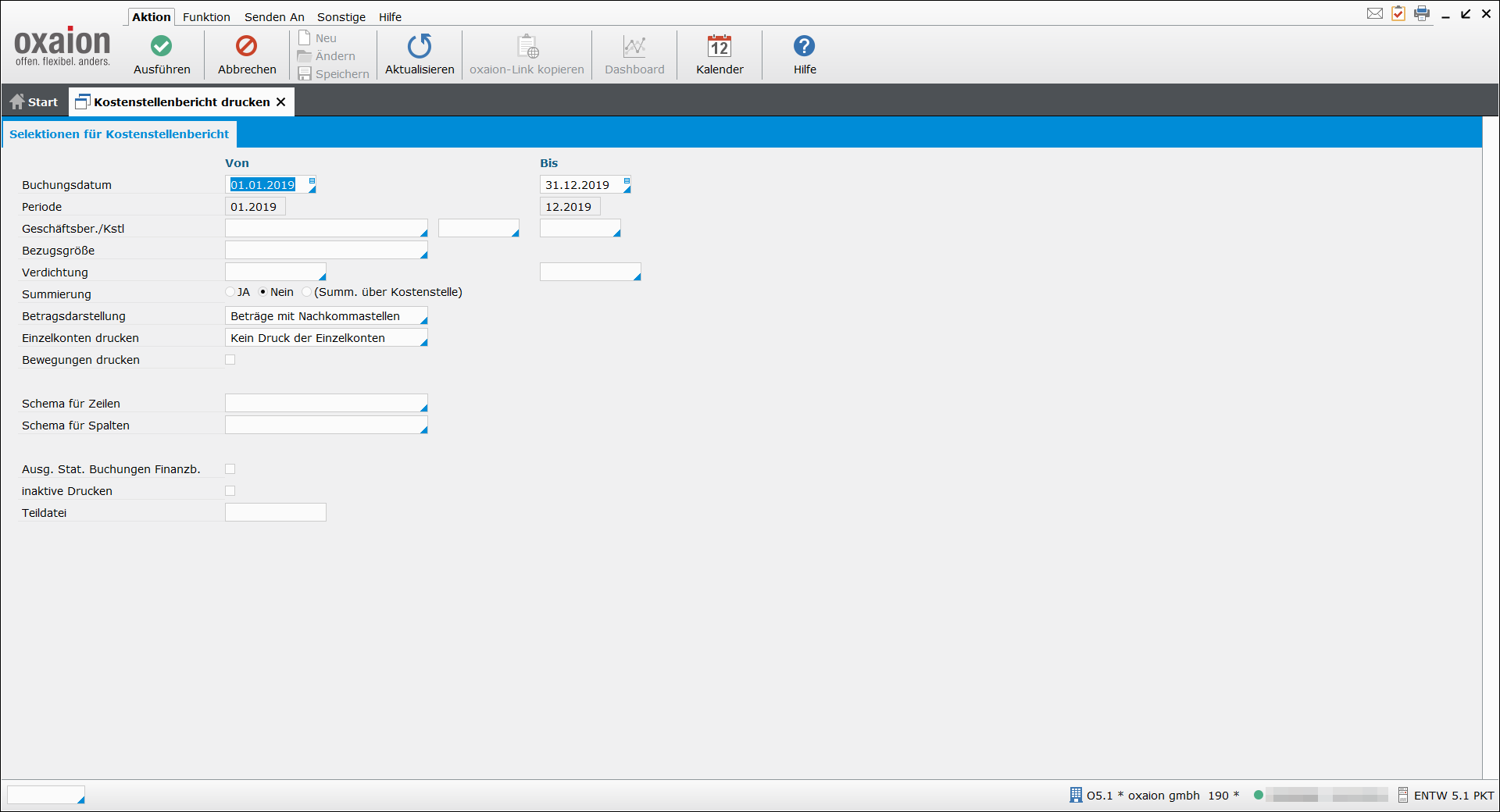1500x812 pixels.
Task: Click the blue Hilfe question icon
Action: pyautogui.click(x=804, y=46)
